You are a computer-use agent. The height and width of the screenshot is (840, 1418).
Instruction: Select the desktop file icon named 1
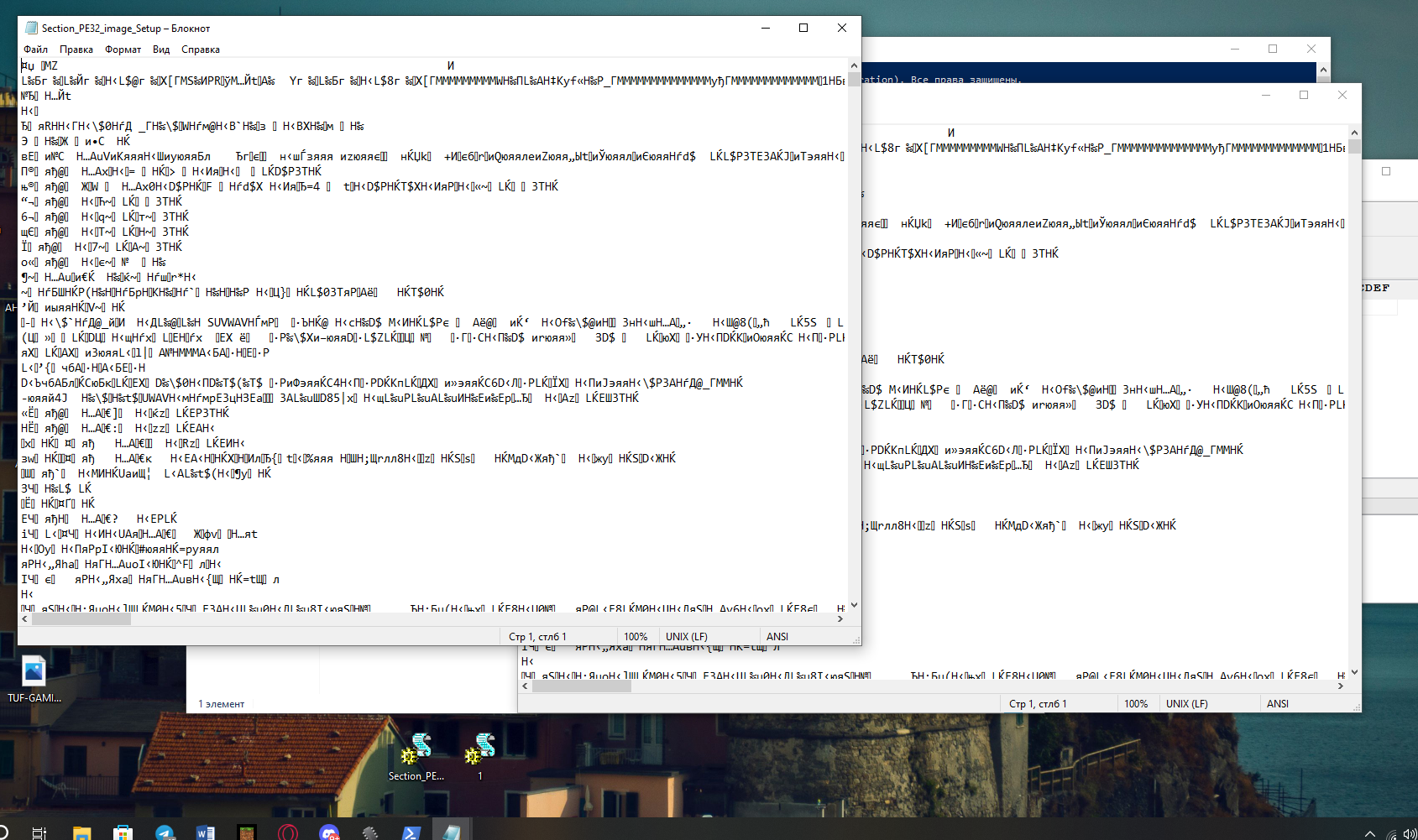[480, 757]
